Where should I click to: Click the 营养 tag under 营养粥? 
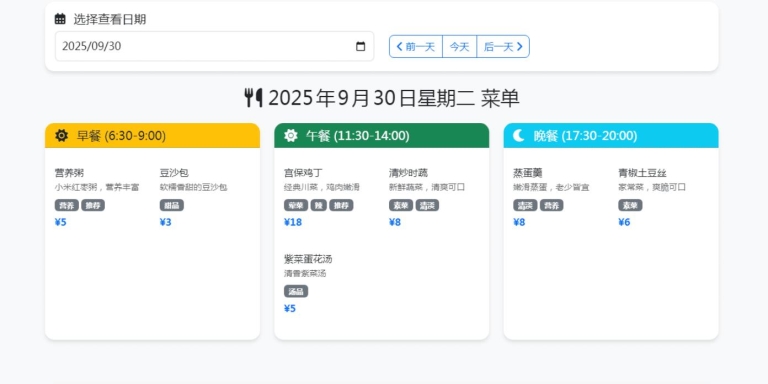click(x=67, y=205)
